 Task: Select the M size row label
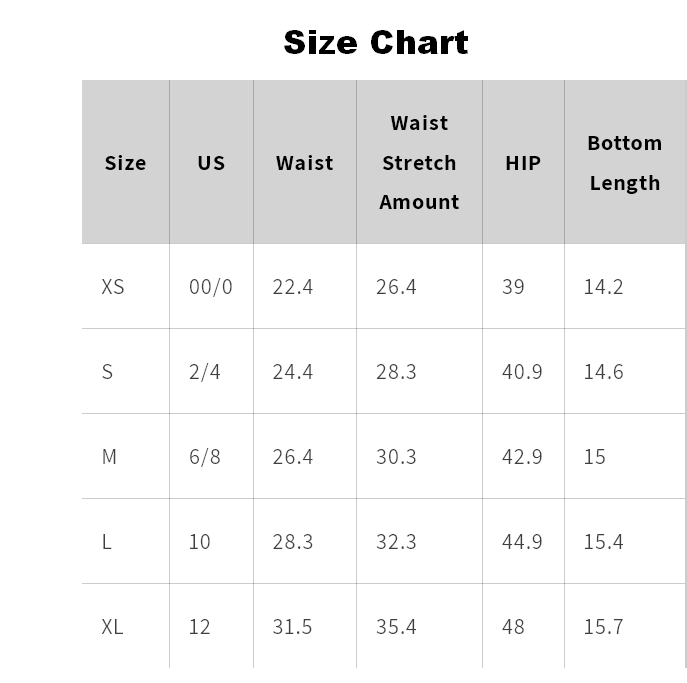[x=109, y=457]
